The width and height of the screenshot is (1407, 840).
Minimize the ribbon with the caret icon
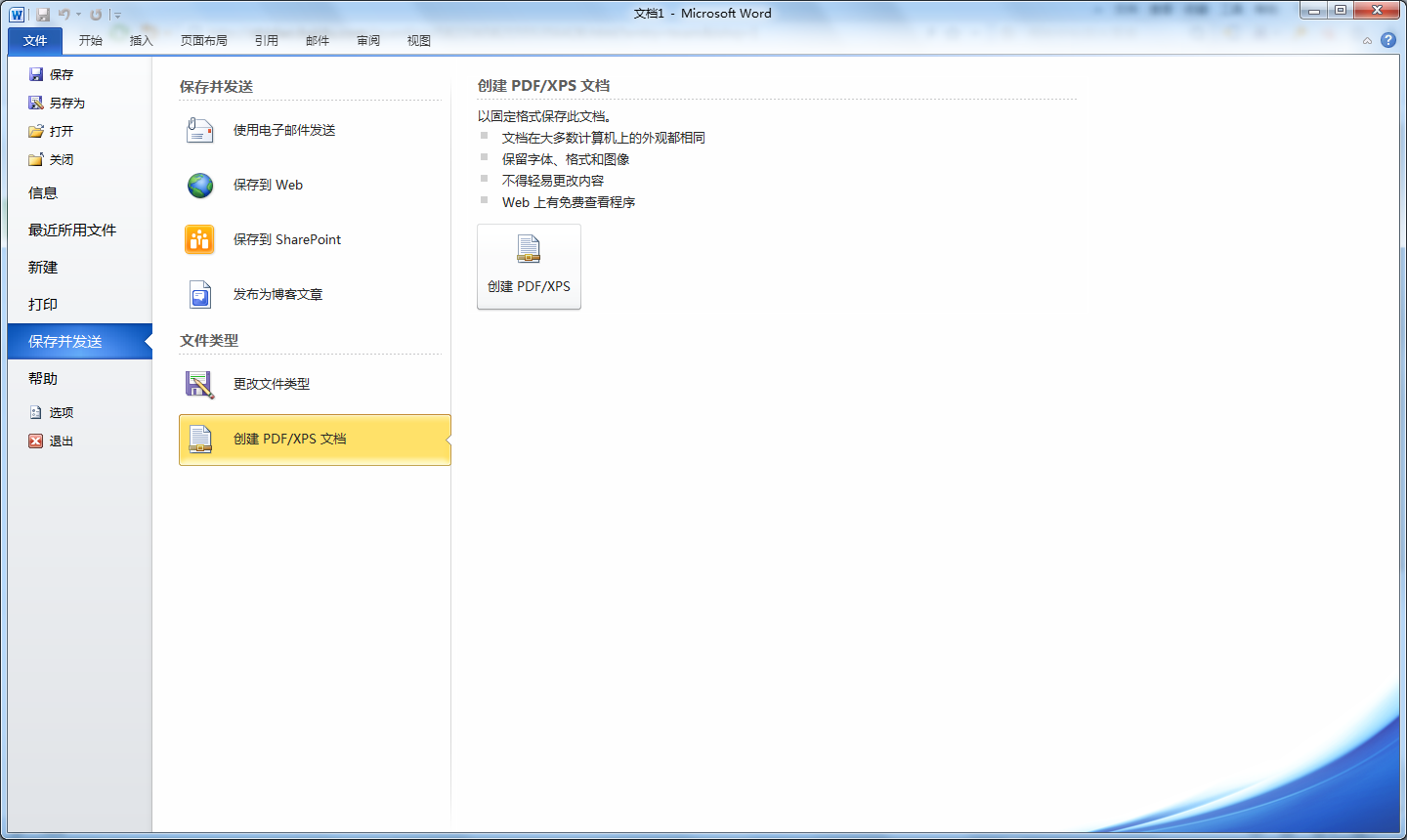pyautogui.click(x=1367, y=41)
